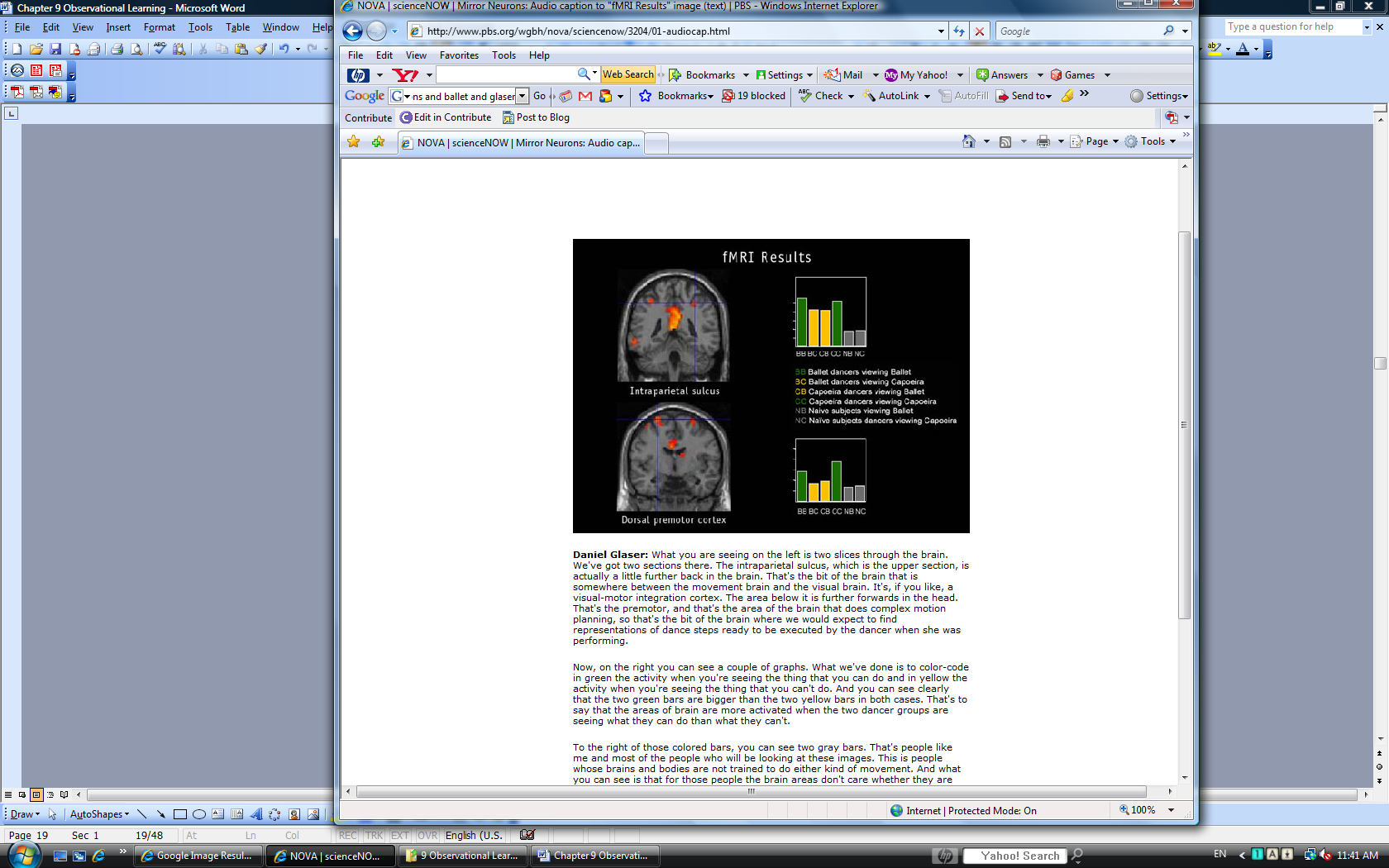
Task: Open the address bar URL history dropdown
Action: click(941, 31)
